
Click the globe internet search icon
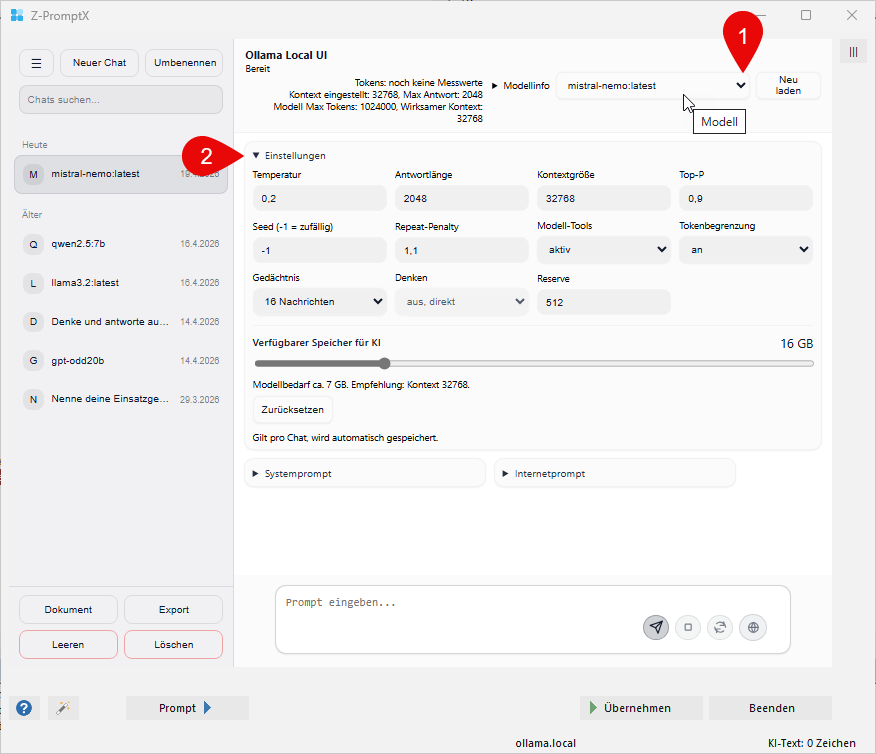pyautogui.click(x=752, y=627)
